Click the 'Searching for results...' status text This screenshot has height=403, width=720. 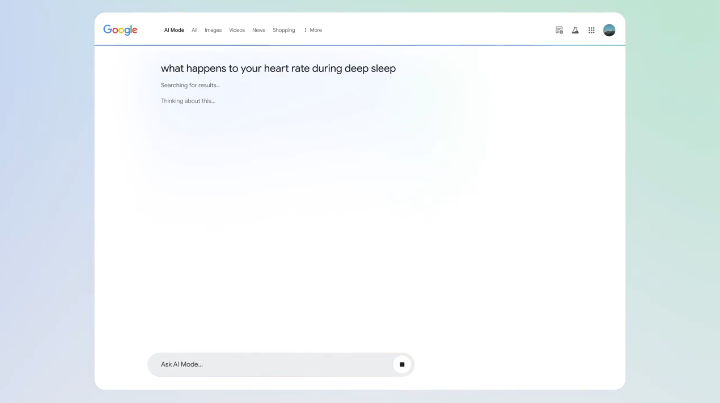[190, 85]
